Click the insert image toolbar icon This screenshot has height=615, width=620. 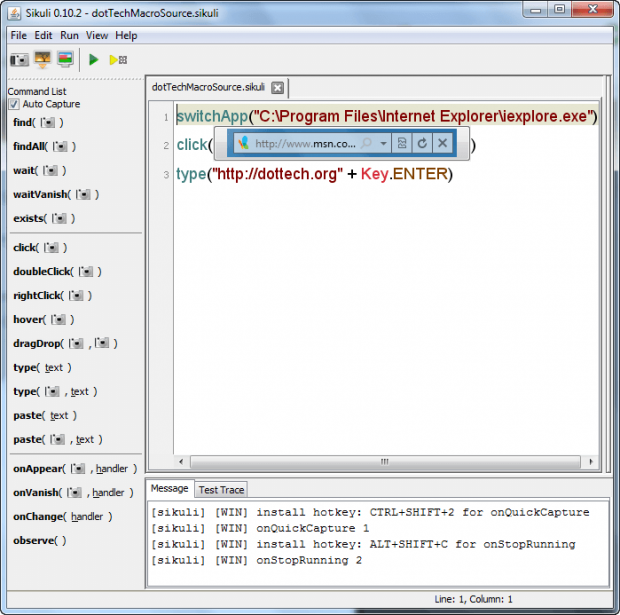42,60
